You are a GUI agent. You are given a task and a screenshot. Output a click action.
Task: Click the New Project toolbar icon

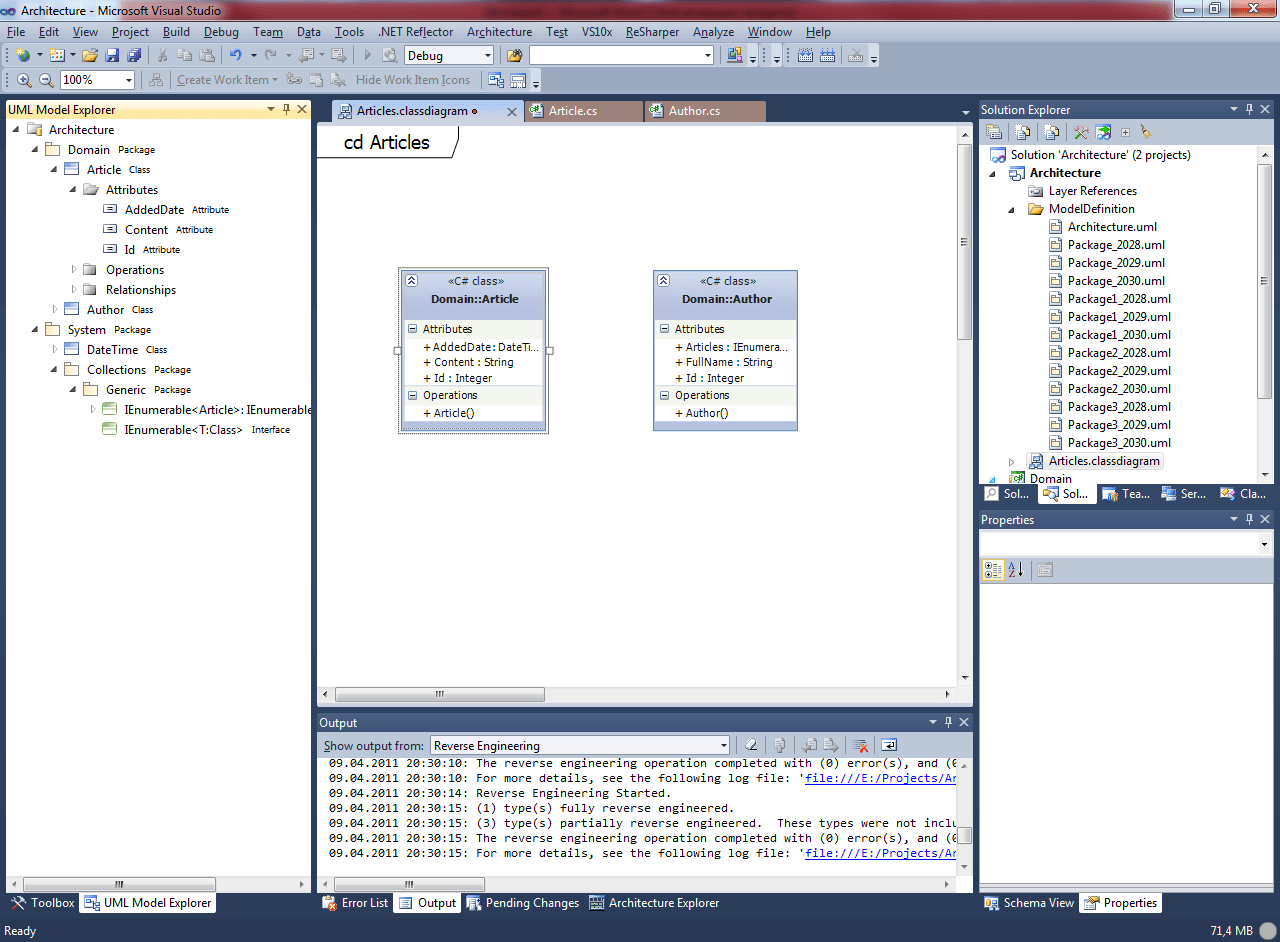pos(22,55)
